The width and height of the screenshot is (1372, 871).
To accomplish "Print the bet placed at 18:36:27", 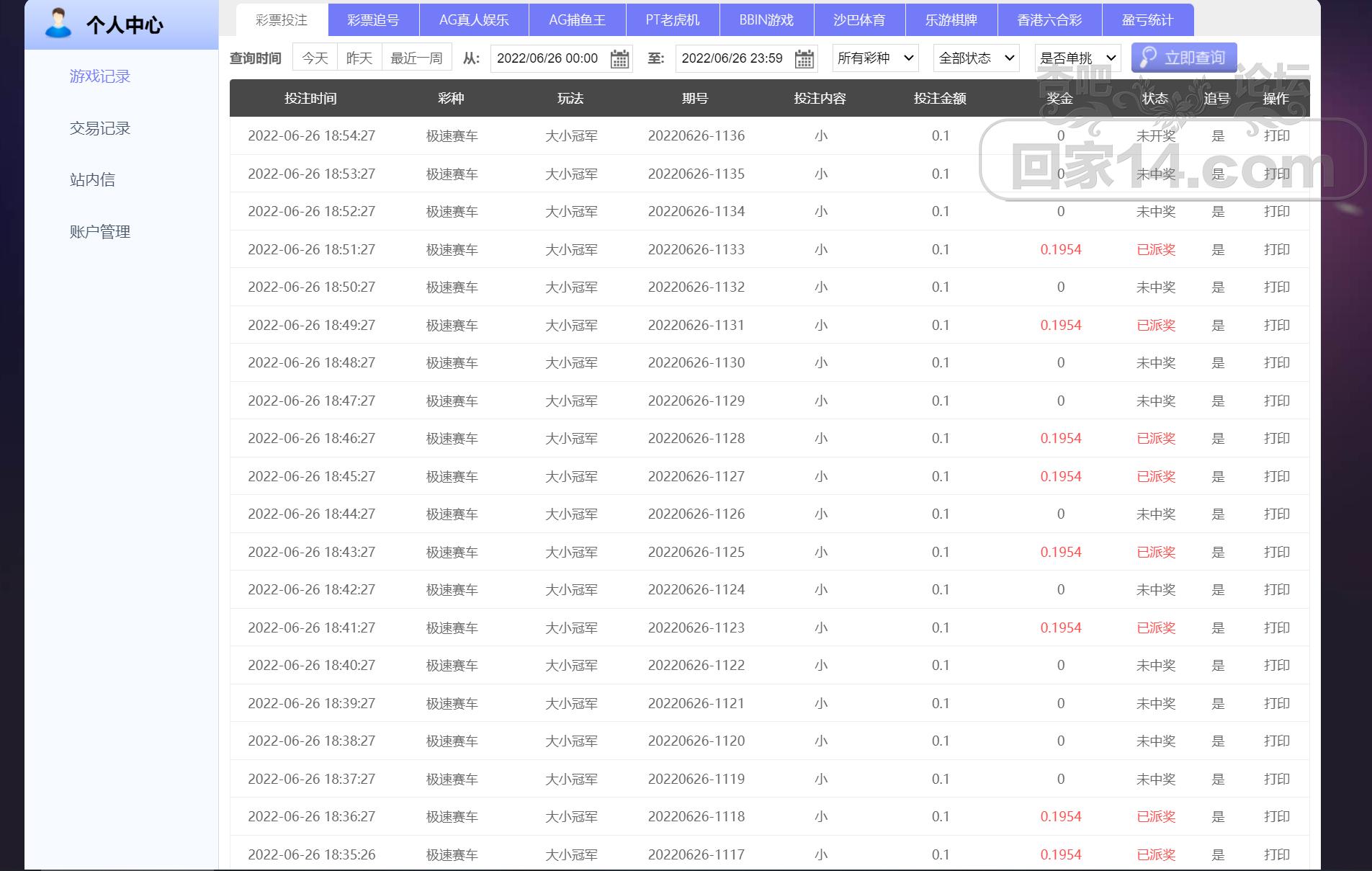I will coord(1276,816).
